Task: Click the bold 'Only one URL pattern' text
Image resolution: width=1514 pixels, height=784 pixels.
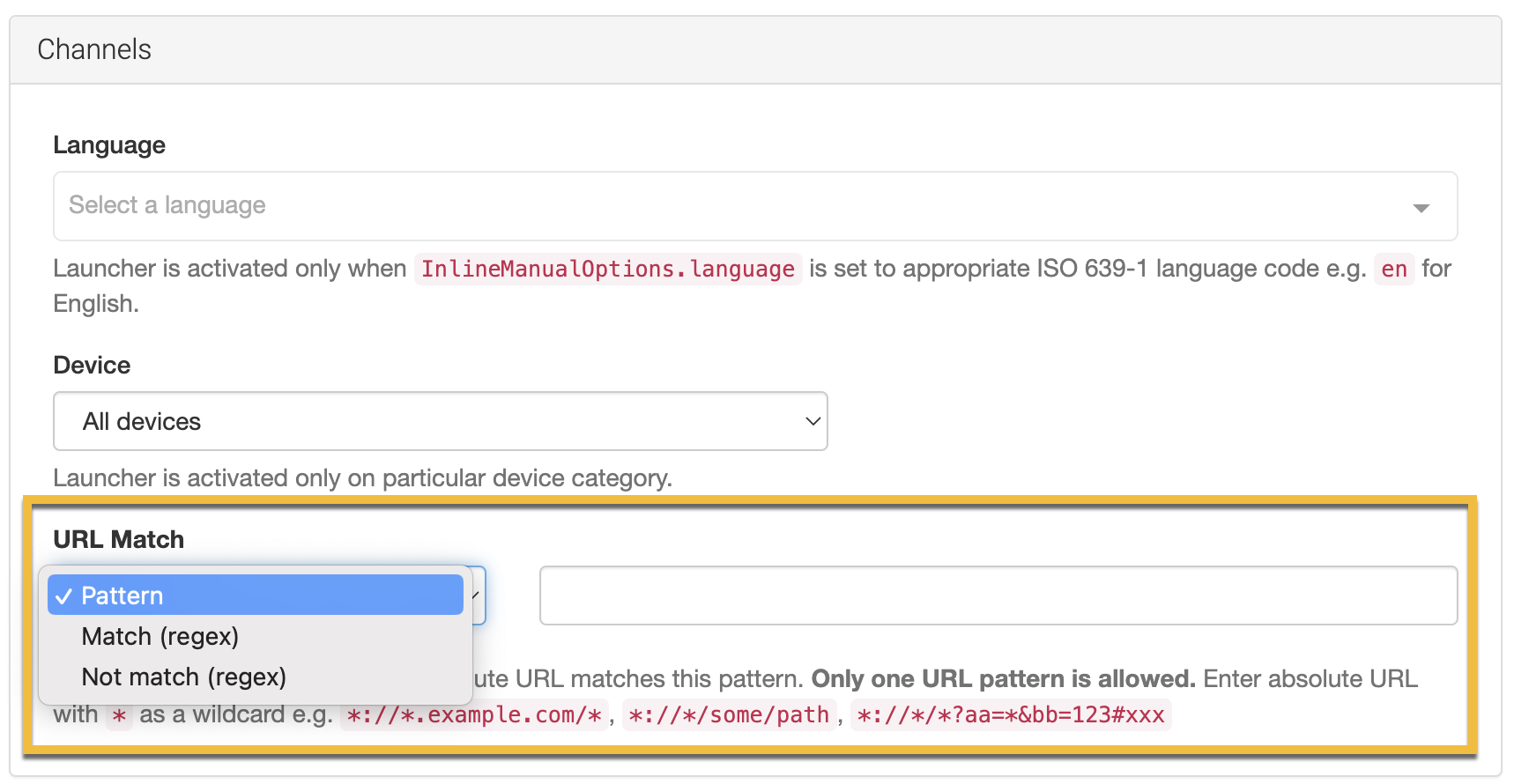Action: point(1002,678)
